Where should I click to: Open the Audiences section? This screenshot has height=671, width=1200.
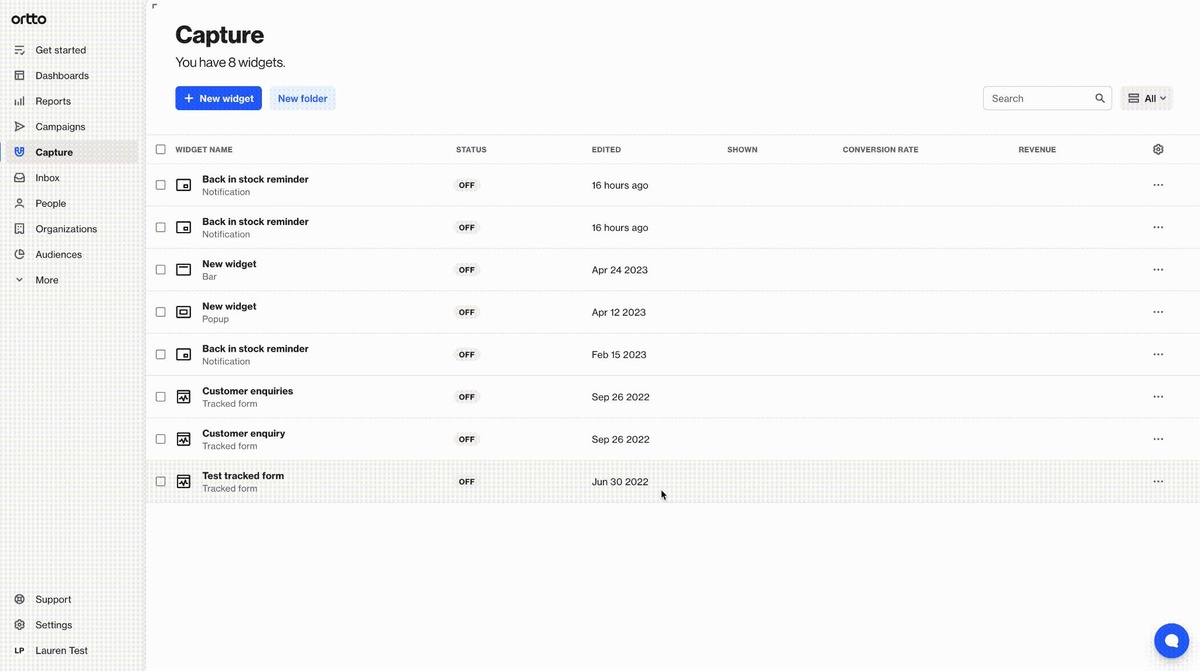coord(58,254)
